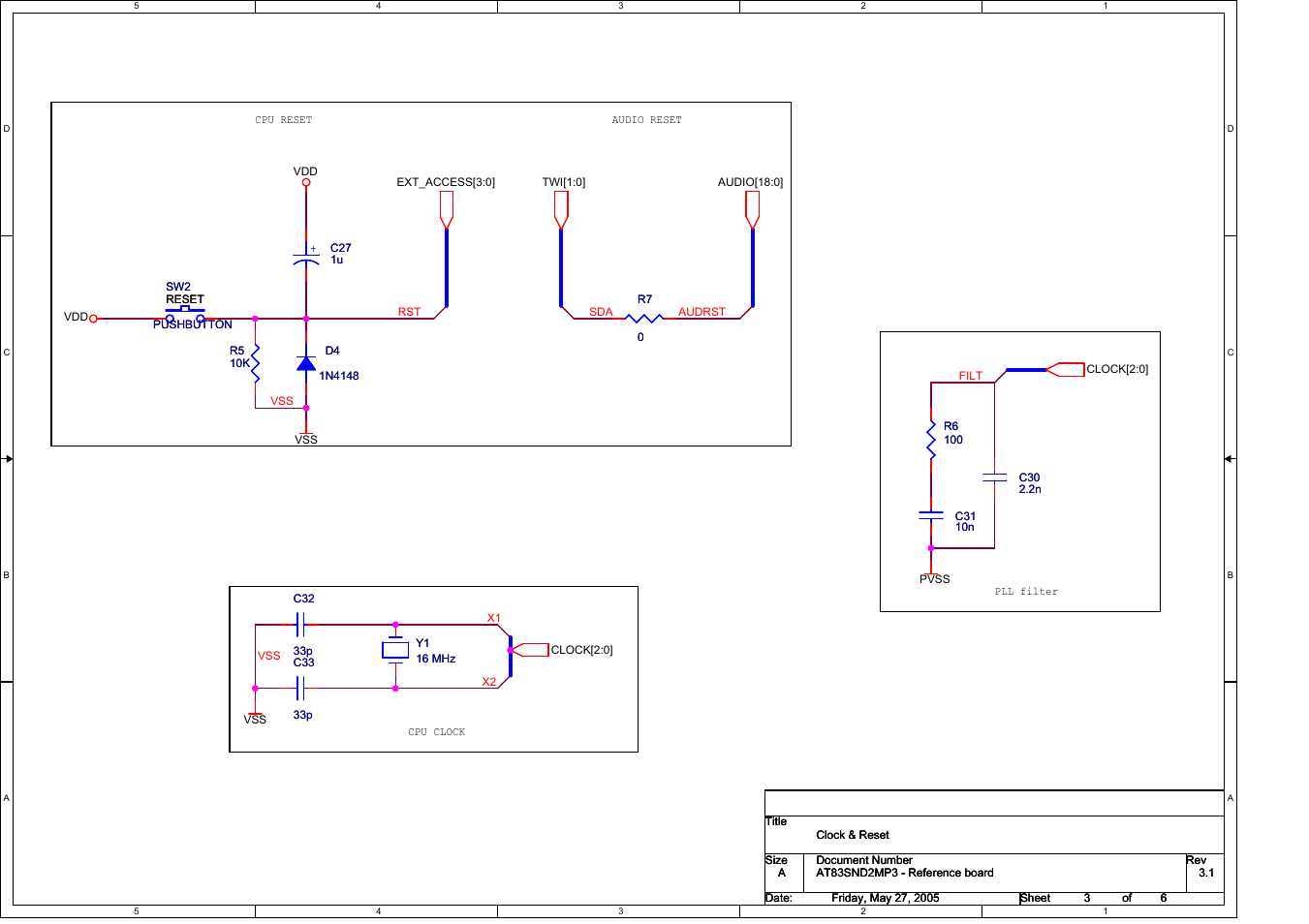The height and width of the screenshot is (924, 1309).
Task: Click the 100 value of R6
Action: 953,440
